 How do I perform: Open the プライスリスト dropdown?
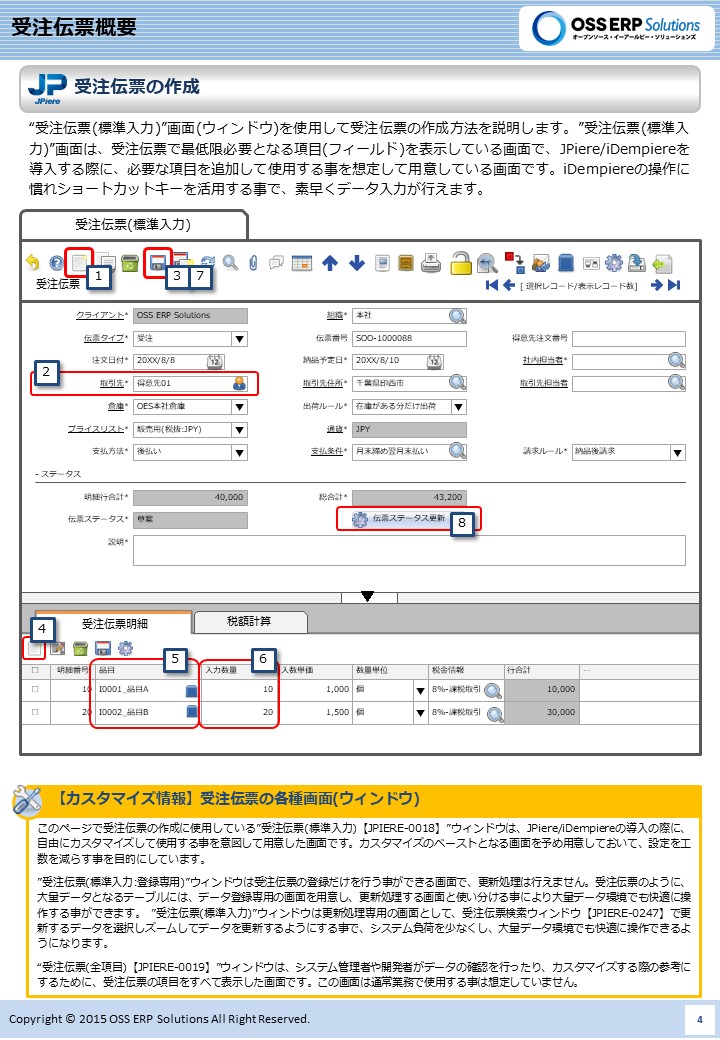coord(240,430)
